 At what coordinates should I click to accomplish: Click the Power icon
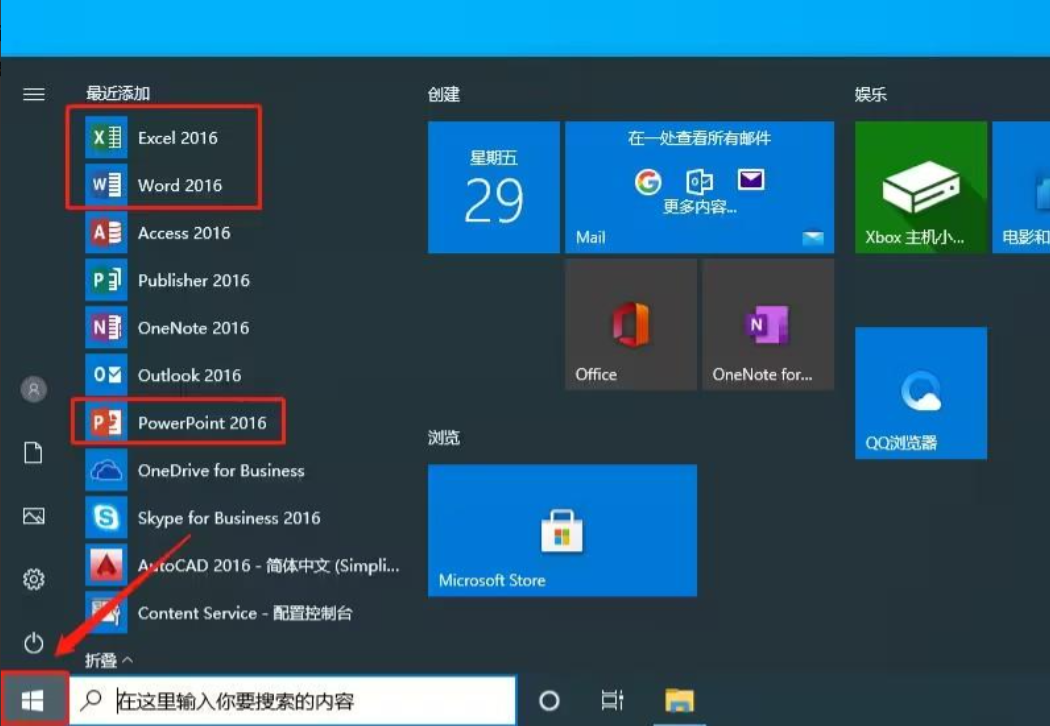[x=33, y=643]
